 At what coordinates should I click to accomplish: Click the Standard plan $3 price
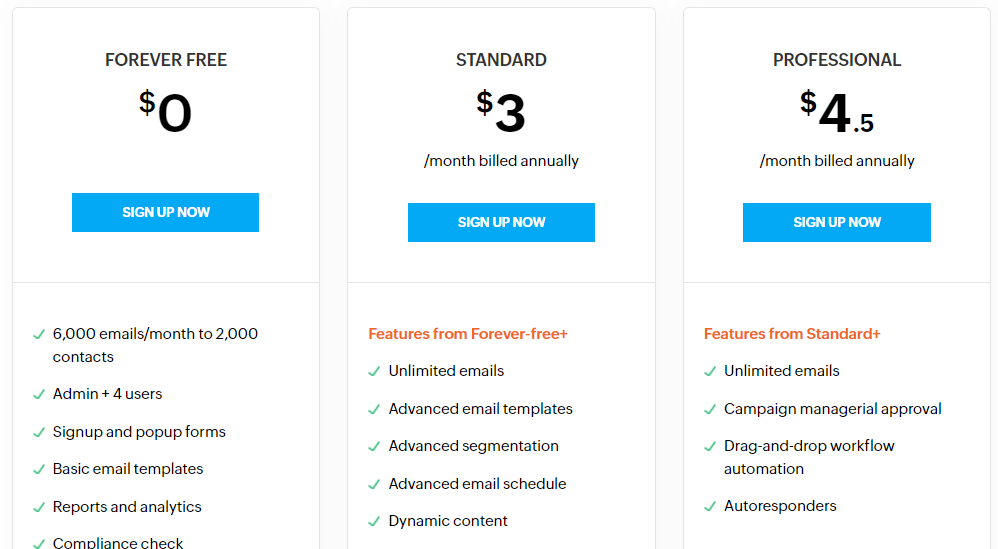click(x=501, y=111)
